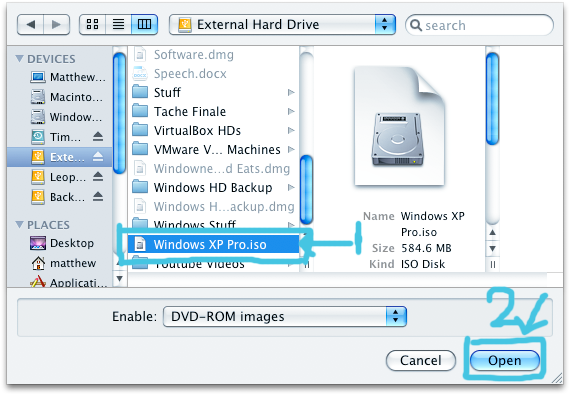This screenshot has width=570, height=395.
Task: Click the ISO disk preview thumbnail
Action: click(399, 126)
